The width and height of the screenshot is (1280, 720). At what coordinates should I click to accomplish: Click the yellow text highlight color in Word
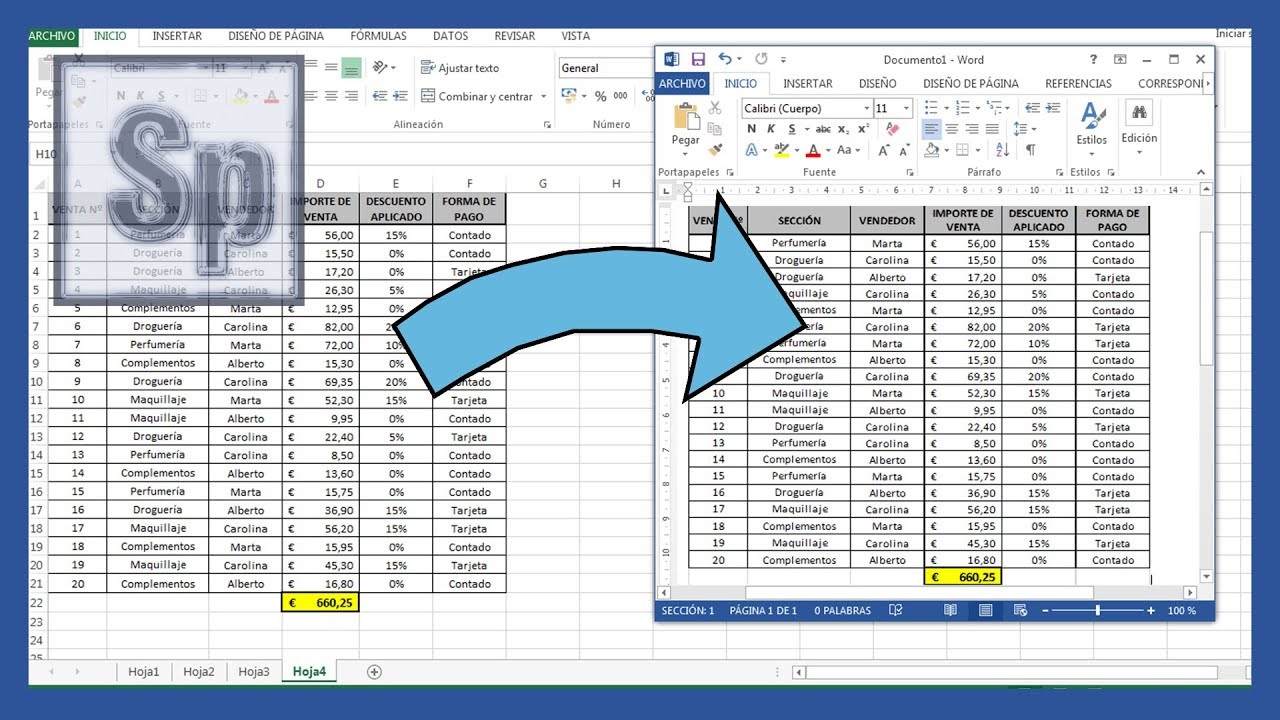[782, 150]
